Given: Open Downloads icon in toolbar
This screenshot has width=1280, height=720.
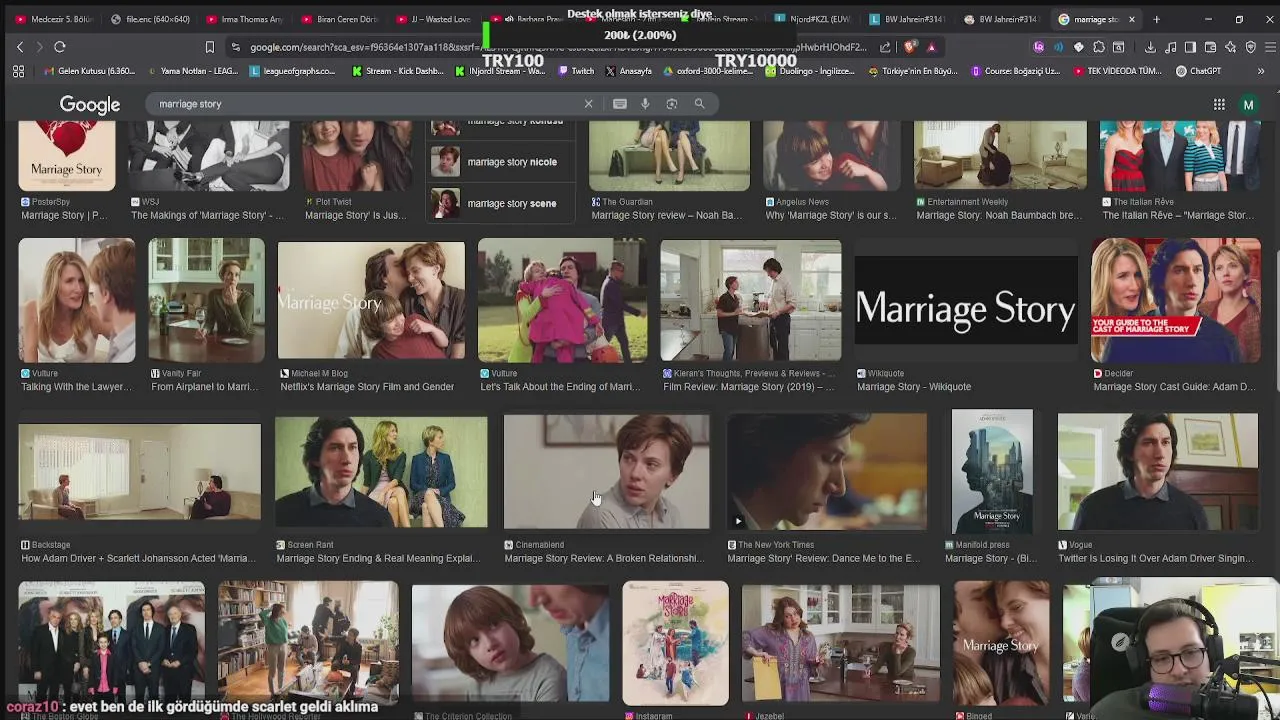Looking at the screenshot, I should 1150,47.
